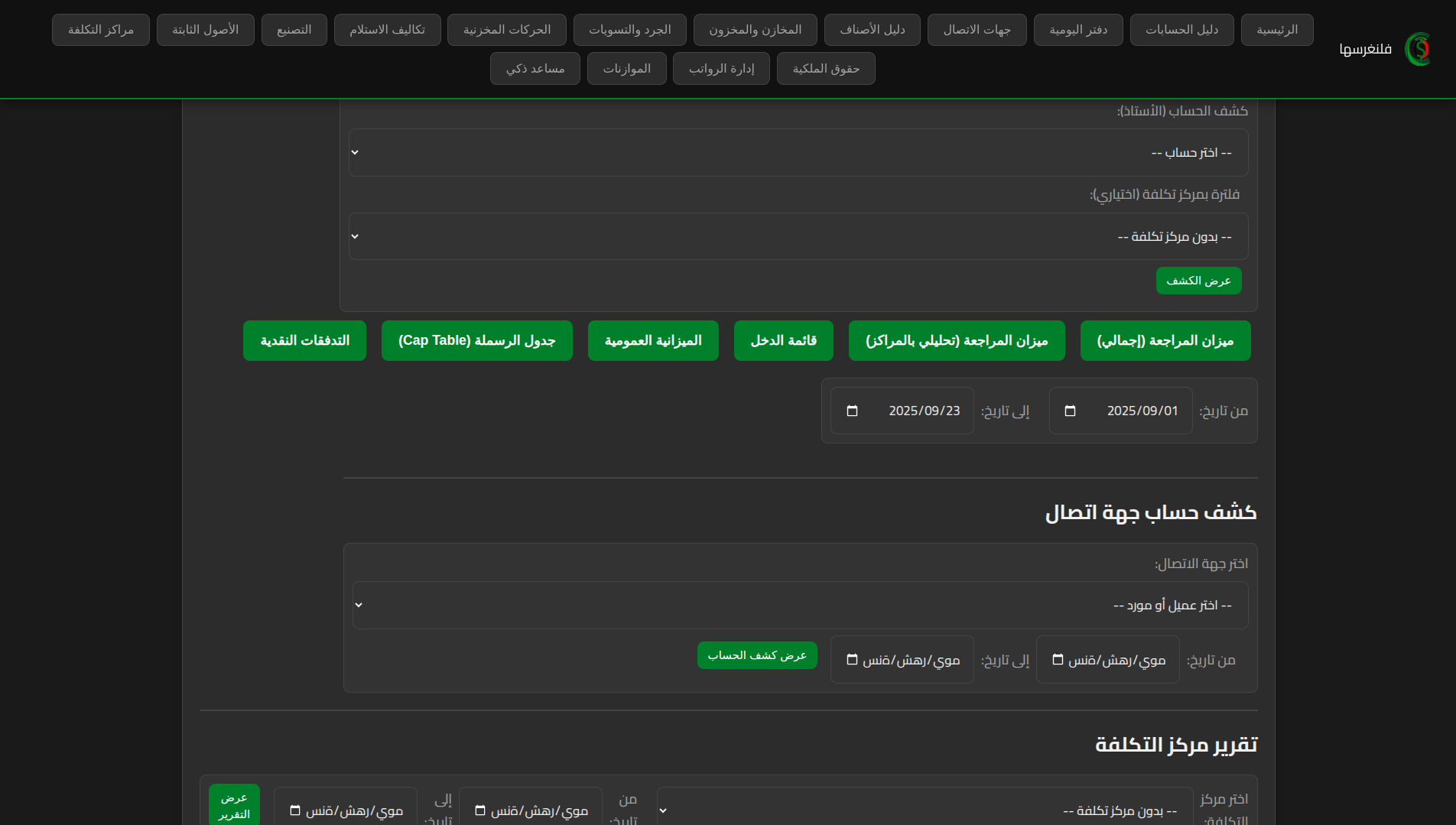This screenshot has height=825, width=1456.
Task: Click عرض كشف الحساب button
Action: point(757,655)
